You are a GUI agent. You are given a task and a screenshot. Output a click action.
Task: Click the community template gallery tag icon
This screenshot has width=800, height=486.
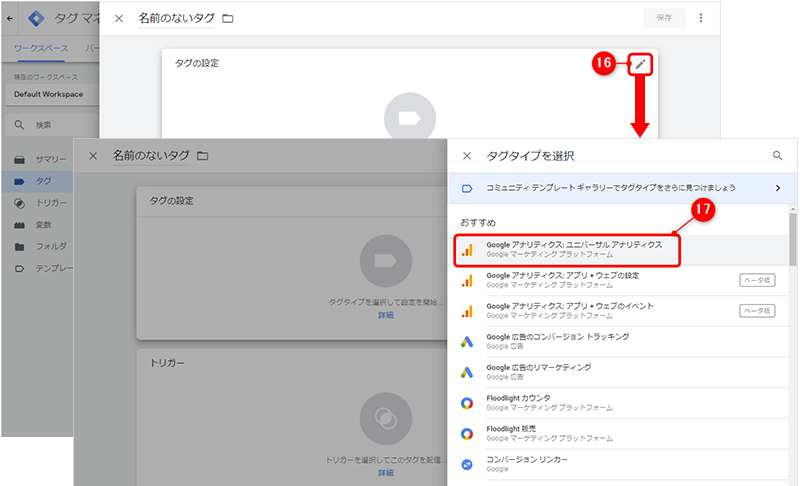click(x=467, y=189)
